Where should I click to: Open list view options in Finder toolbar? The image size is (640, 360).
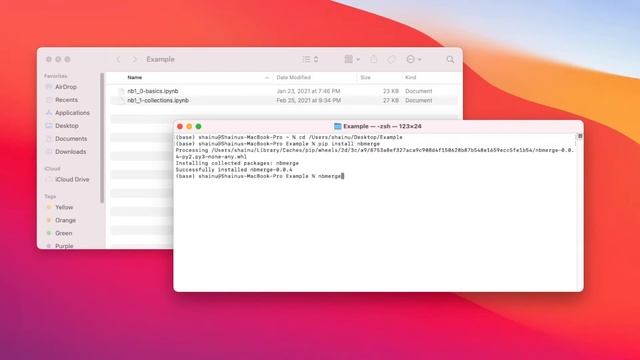[310, 60]
